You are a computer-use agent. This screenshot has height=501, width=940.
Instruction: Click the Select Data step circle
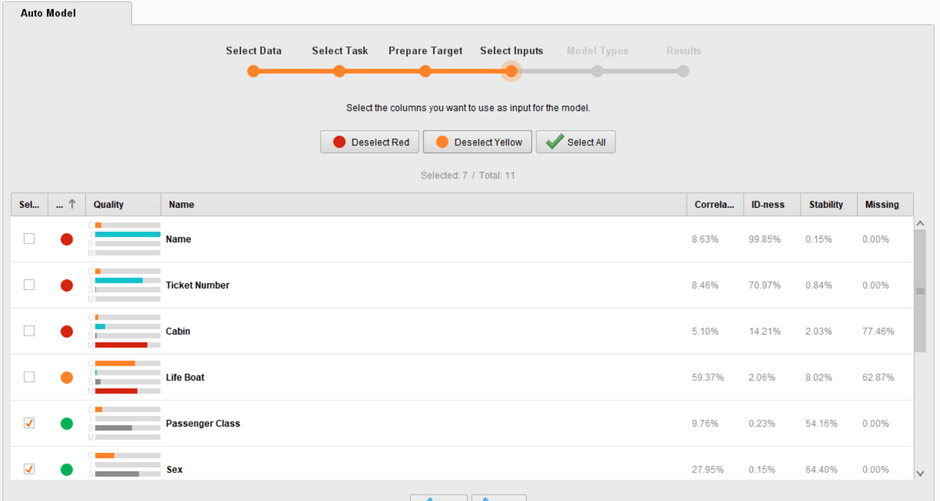pos(253,71)
